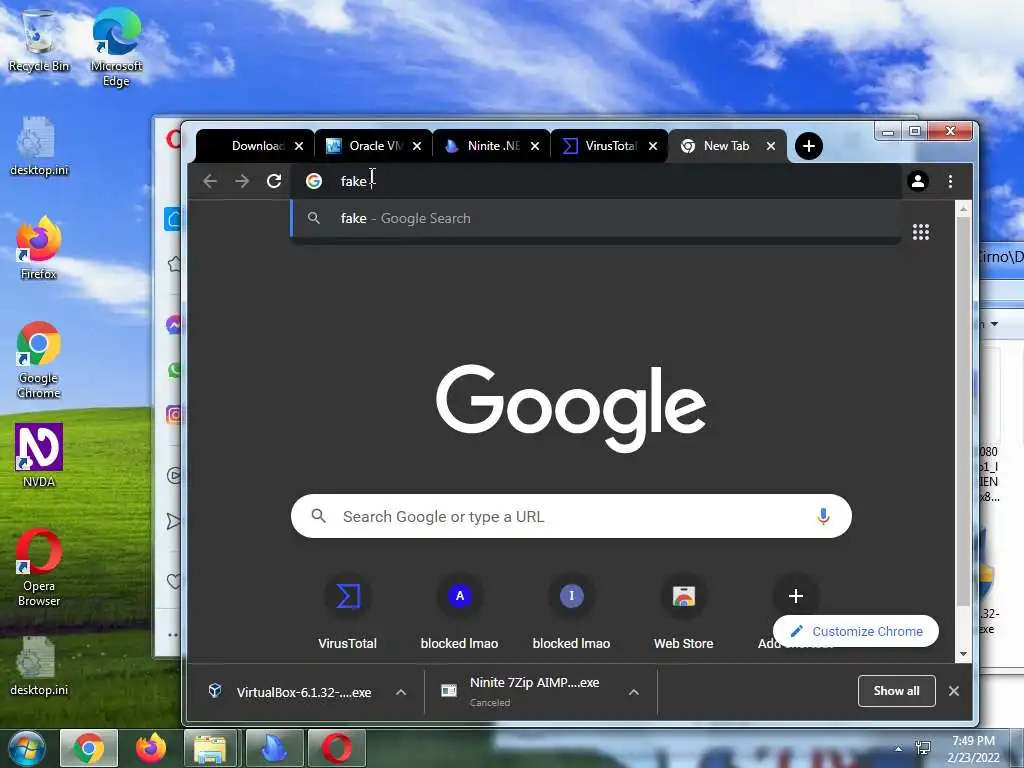This screenshot has height=768, width=1024.
Task: Switch to the Opera taskbar button
Action: (x=336, y=748)
